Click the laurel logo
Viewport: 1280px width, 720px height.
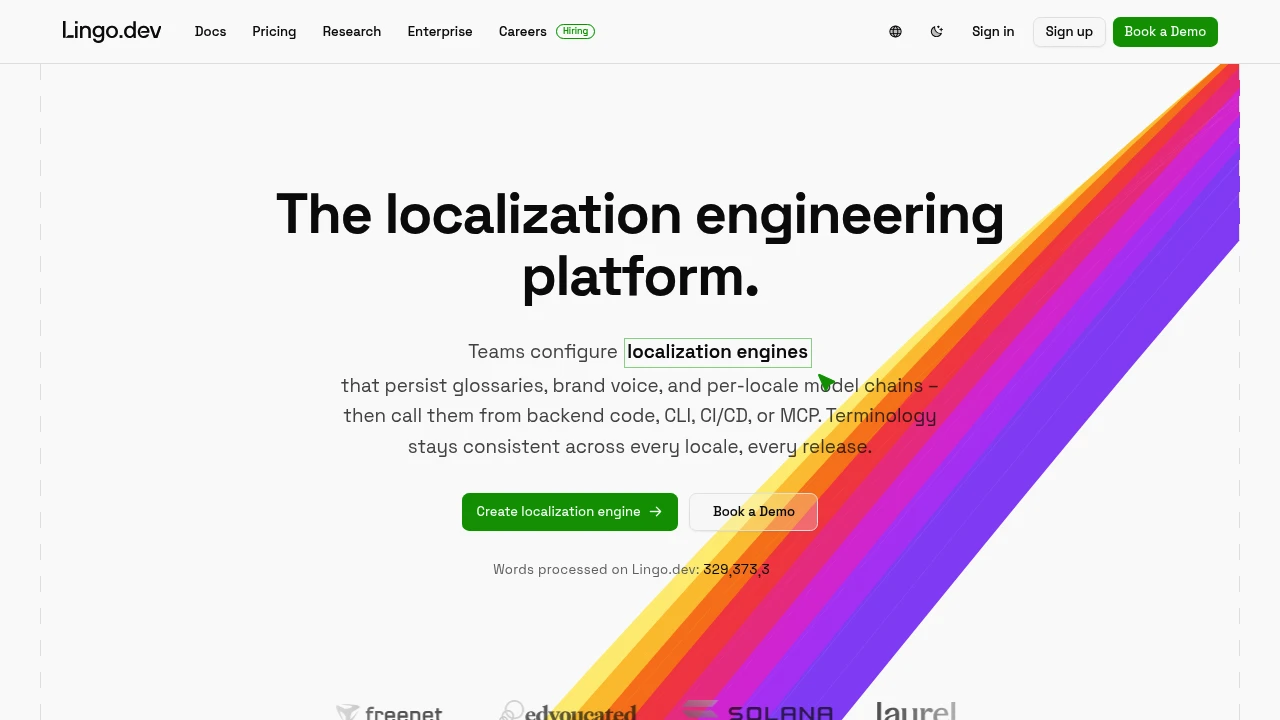[x=916, y=710]
